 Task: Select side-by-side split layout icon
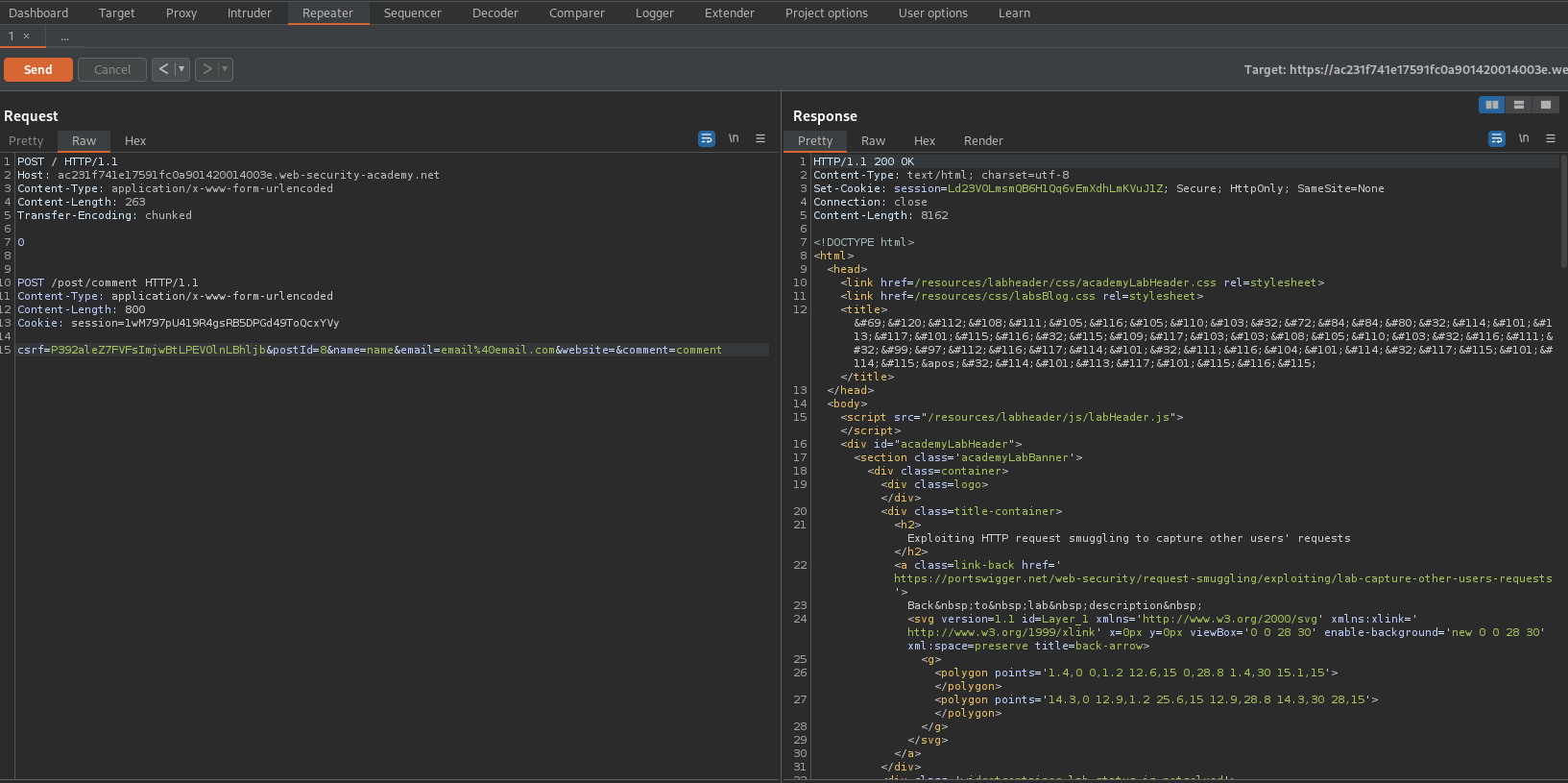tap(1492, 105)
